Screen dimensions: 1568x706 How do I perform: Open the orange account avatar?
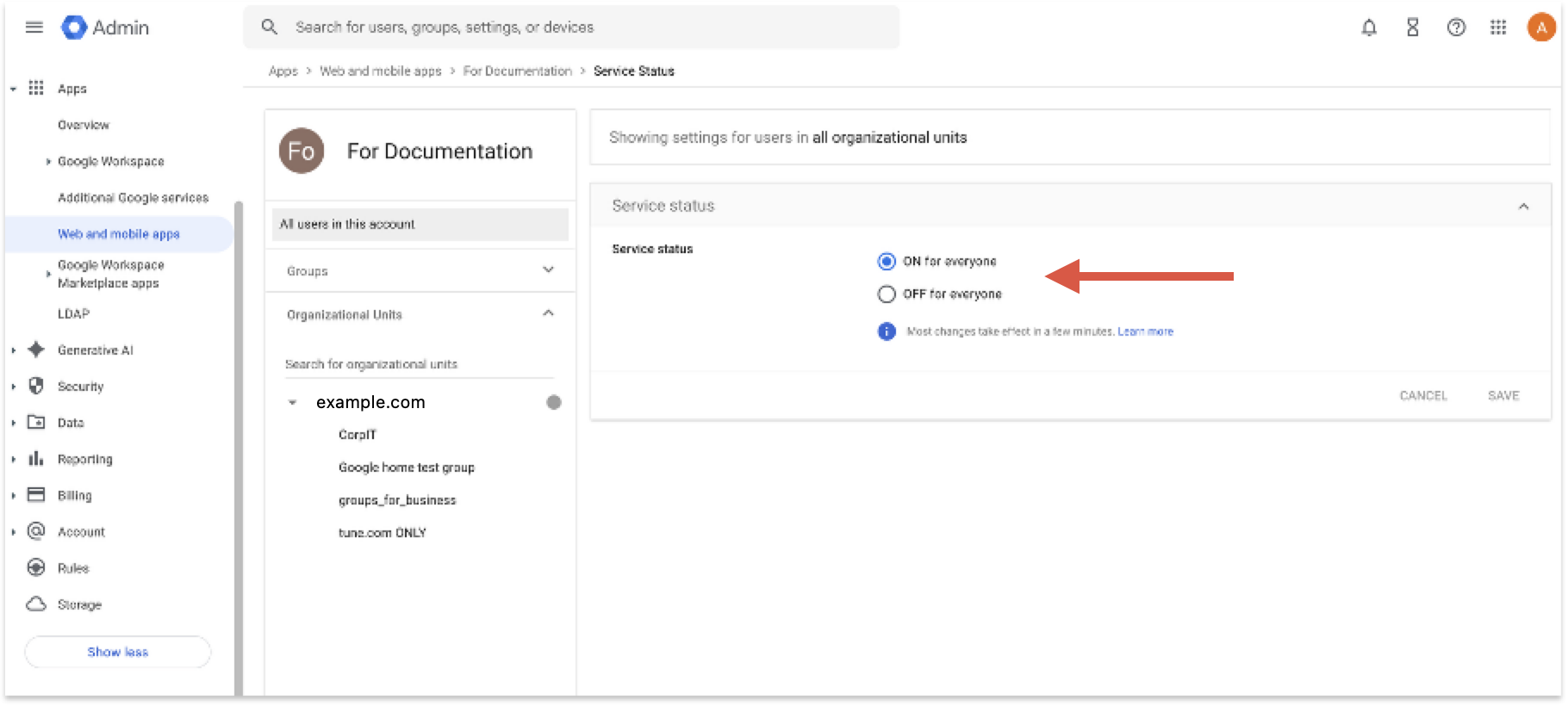[1541, 28]
